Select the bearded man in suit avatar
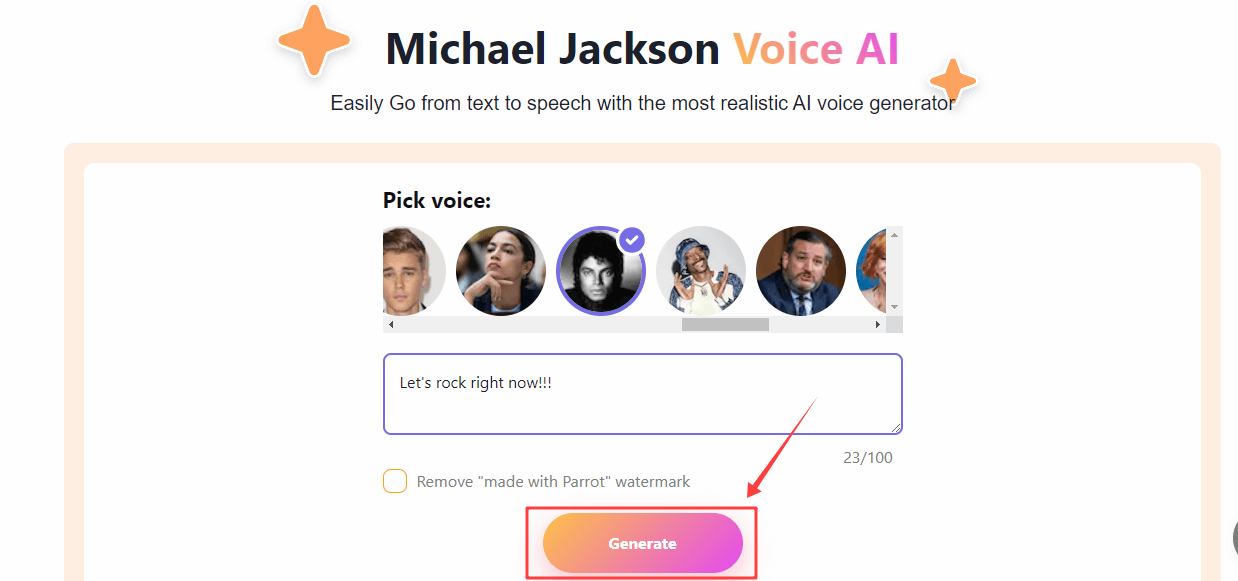The image size is (1238, 581). [x=800, y=271]
